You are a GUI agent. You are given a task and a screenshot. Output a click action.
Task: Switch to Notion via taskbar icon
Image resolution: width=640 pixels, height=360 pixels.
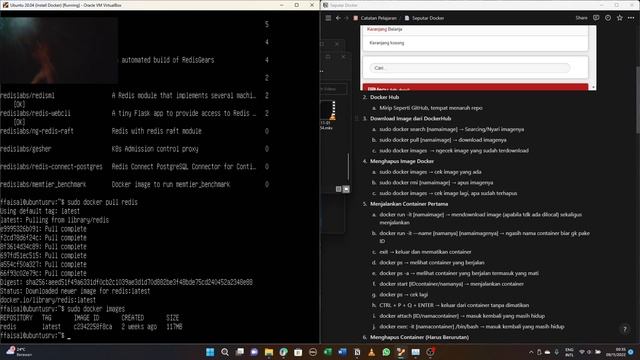pyautogui.click(x=357, y=352)
